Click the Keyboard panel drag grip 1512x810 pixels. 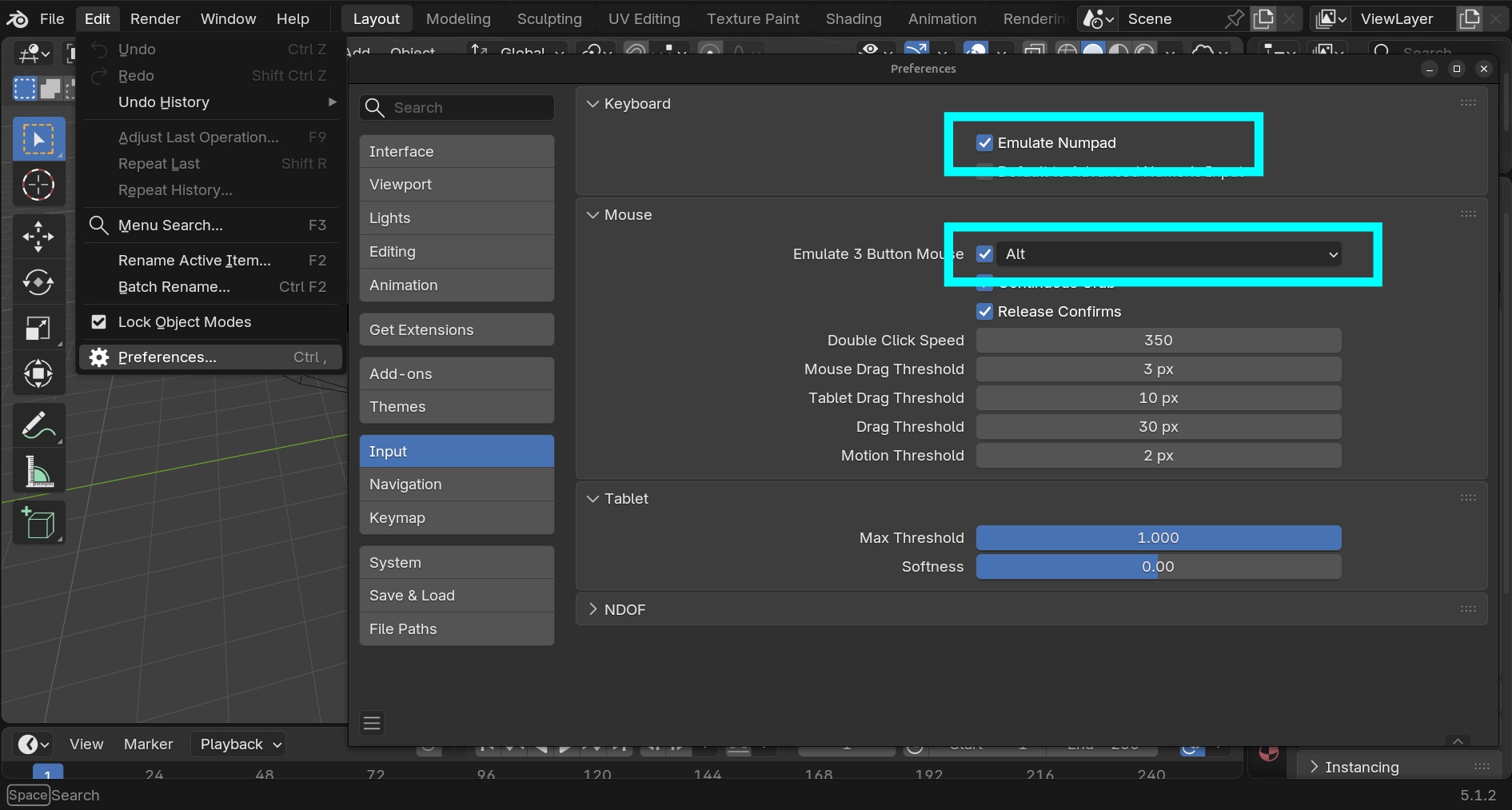click(1468, 103)
